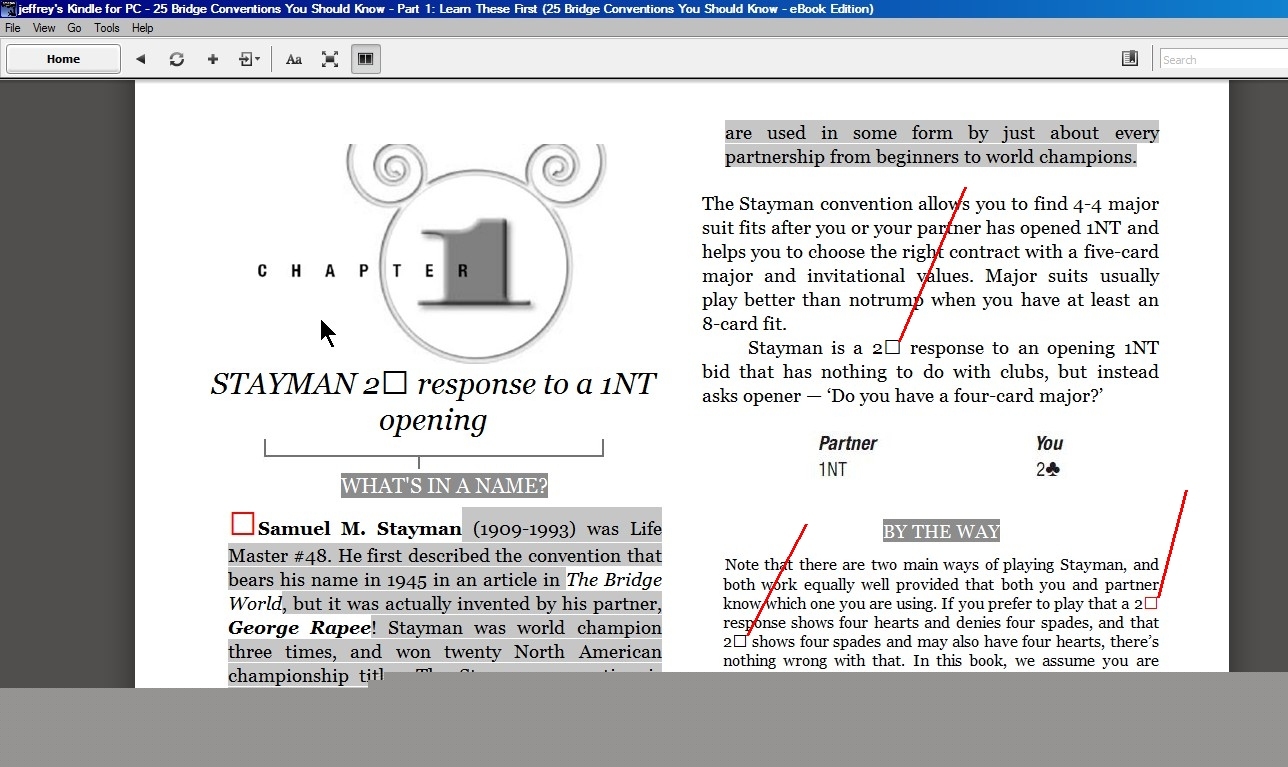Open the View menu
The image size is (1288, 767).
pyautogui.click(x=44, y=28)
